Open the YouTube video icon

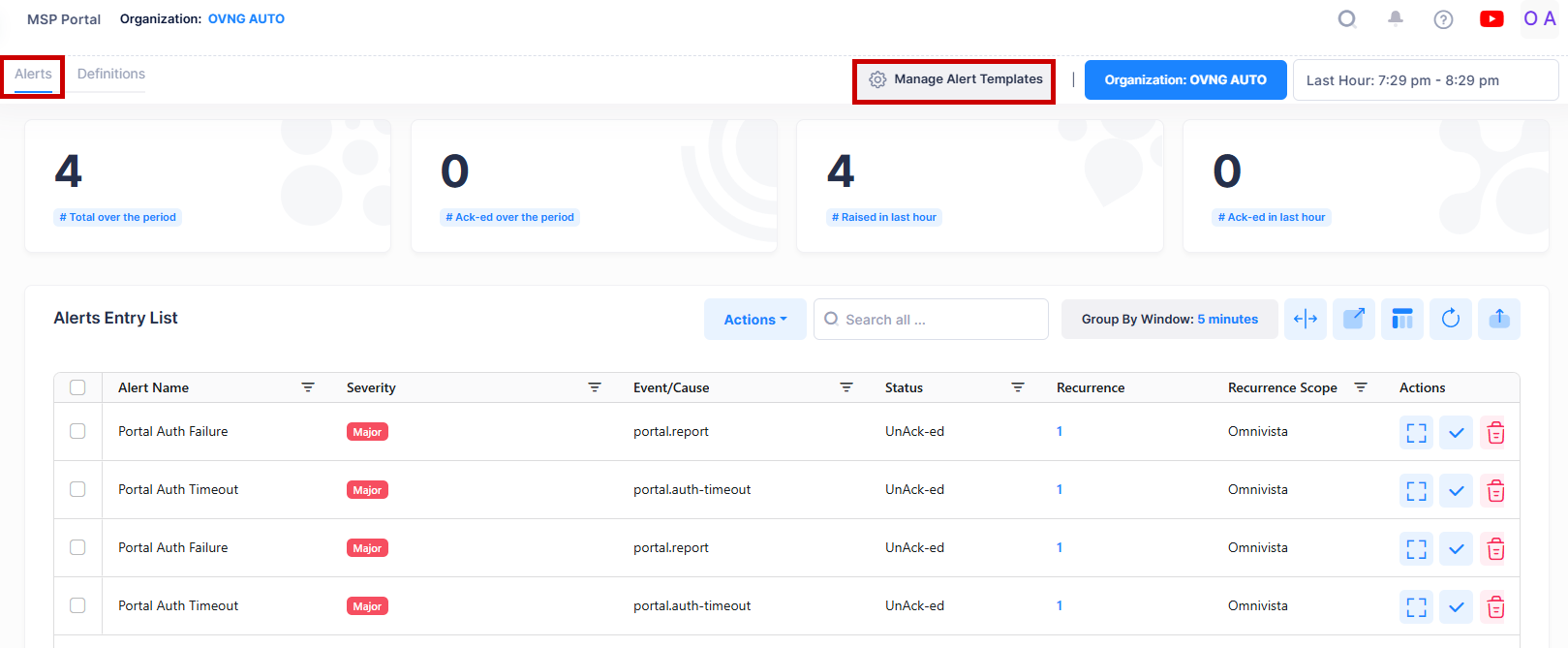[x=1491, y=19]
